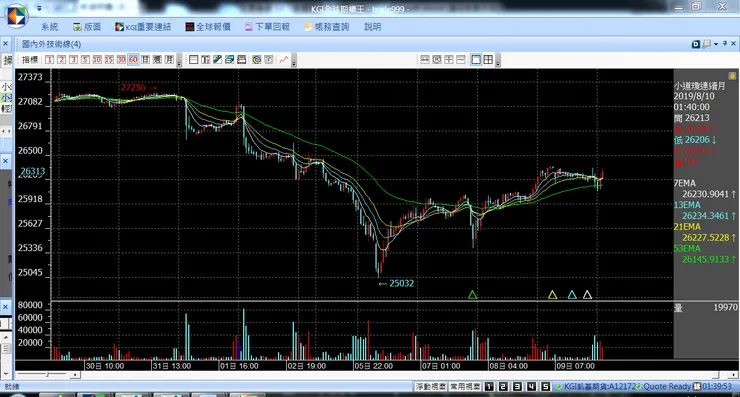Expand the timeframe toolbar overflow arrow
Viewport: 740px width, 397px height.
tap(179, 60)
